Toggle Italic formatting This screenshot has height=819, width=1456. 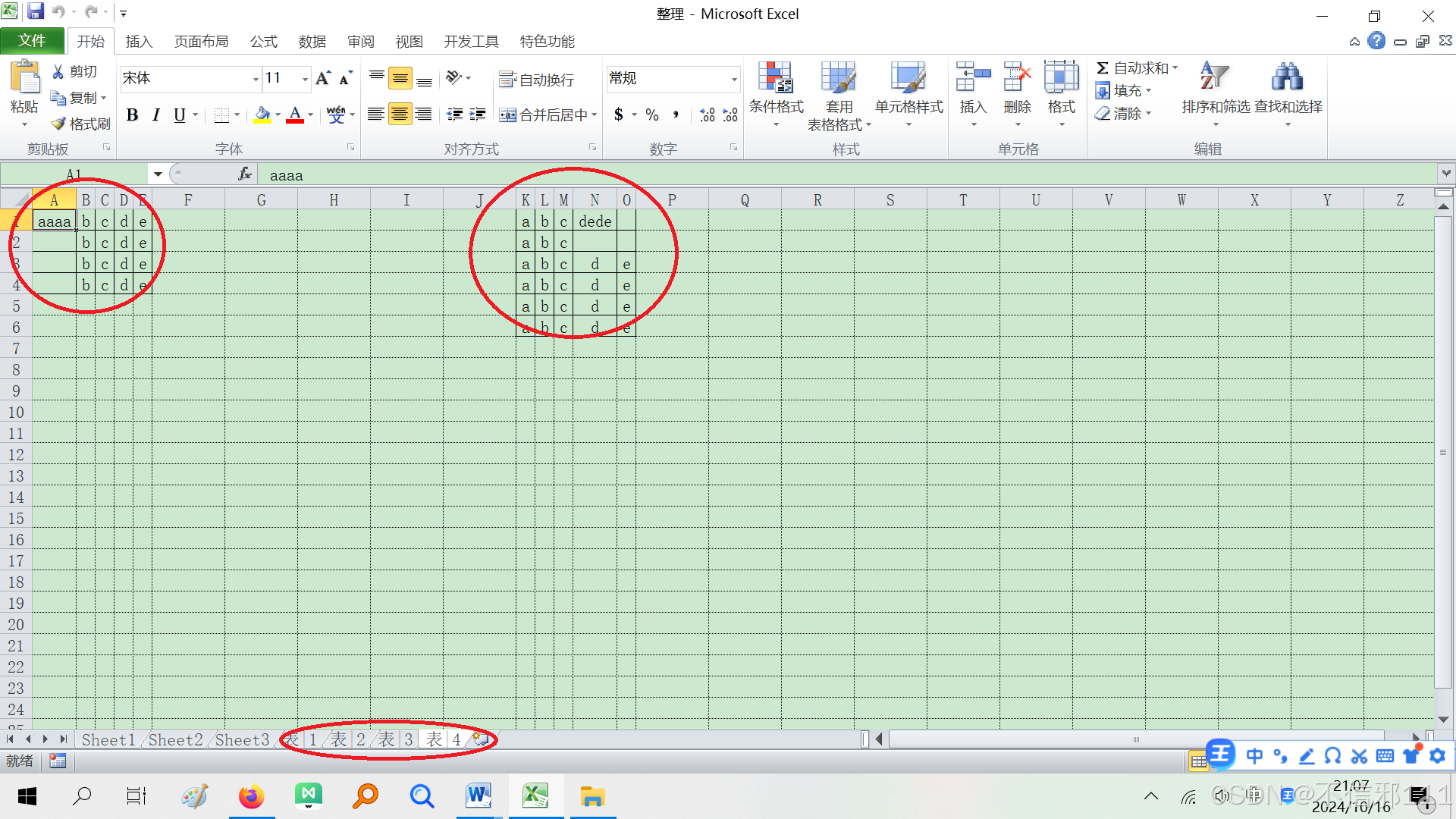(155, 115)
